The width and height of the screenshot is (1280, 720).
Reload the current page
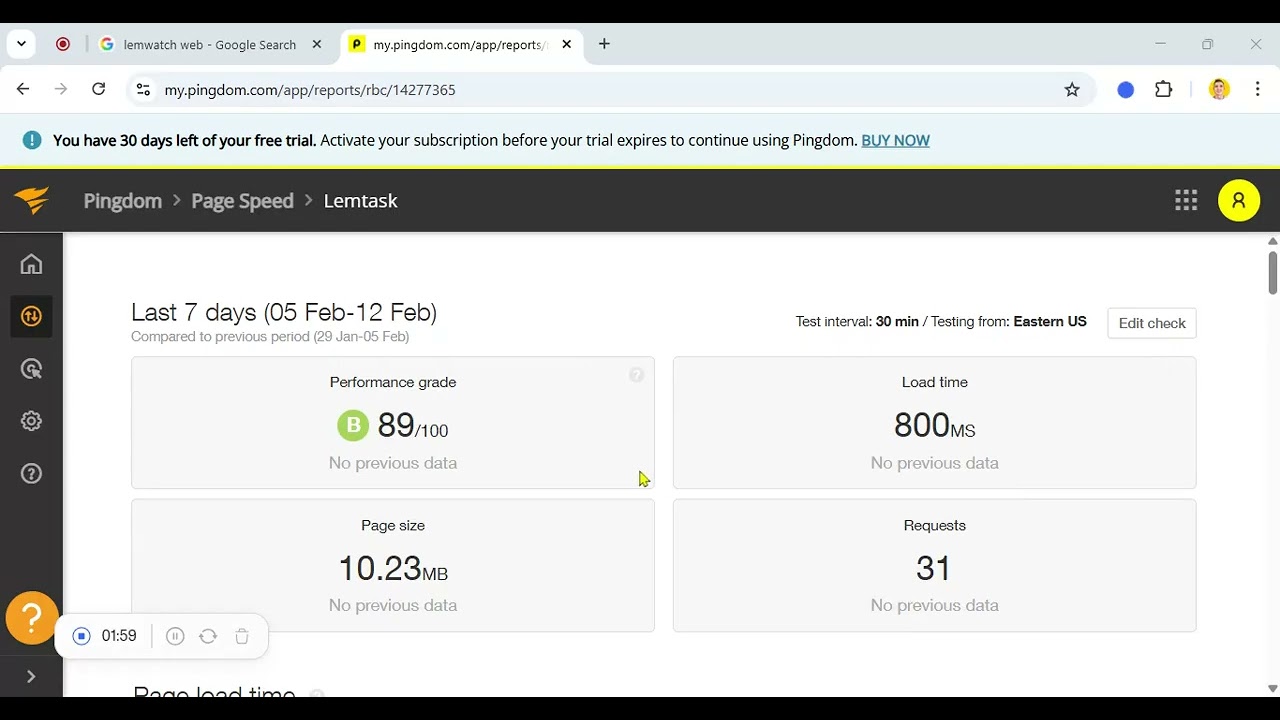coord(98,90)
